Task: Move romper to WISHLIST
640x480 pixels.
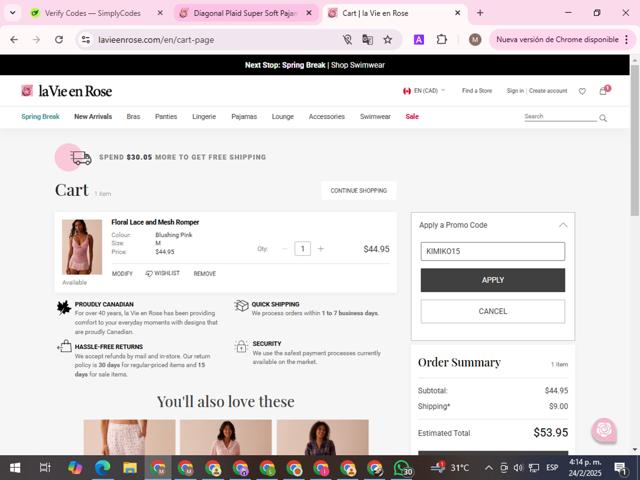Action: (162, 273)
